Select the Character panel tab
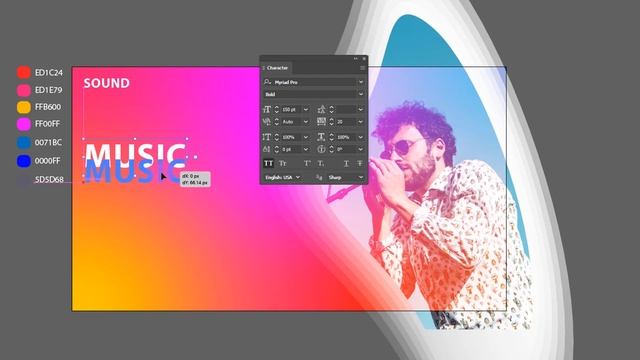 pos(277,68)
